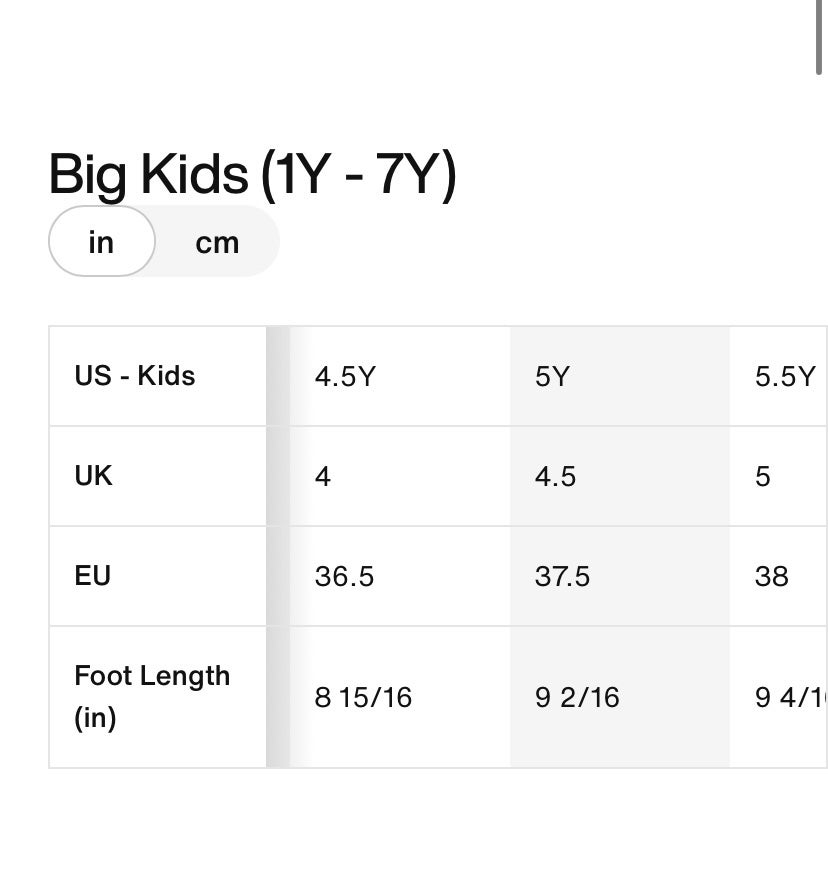Click the 4.5Y size cell
Screen dimensions: 828x883
point(400,376)
